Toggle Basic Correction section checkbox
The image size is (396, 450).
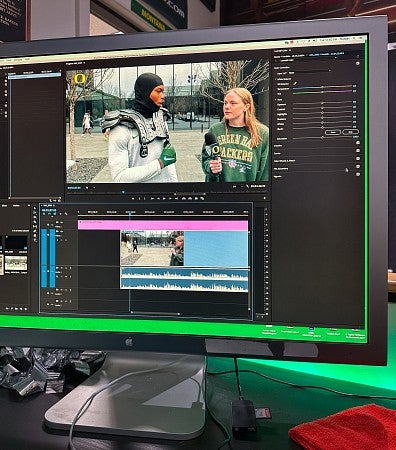click(x=358, y=63)
